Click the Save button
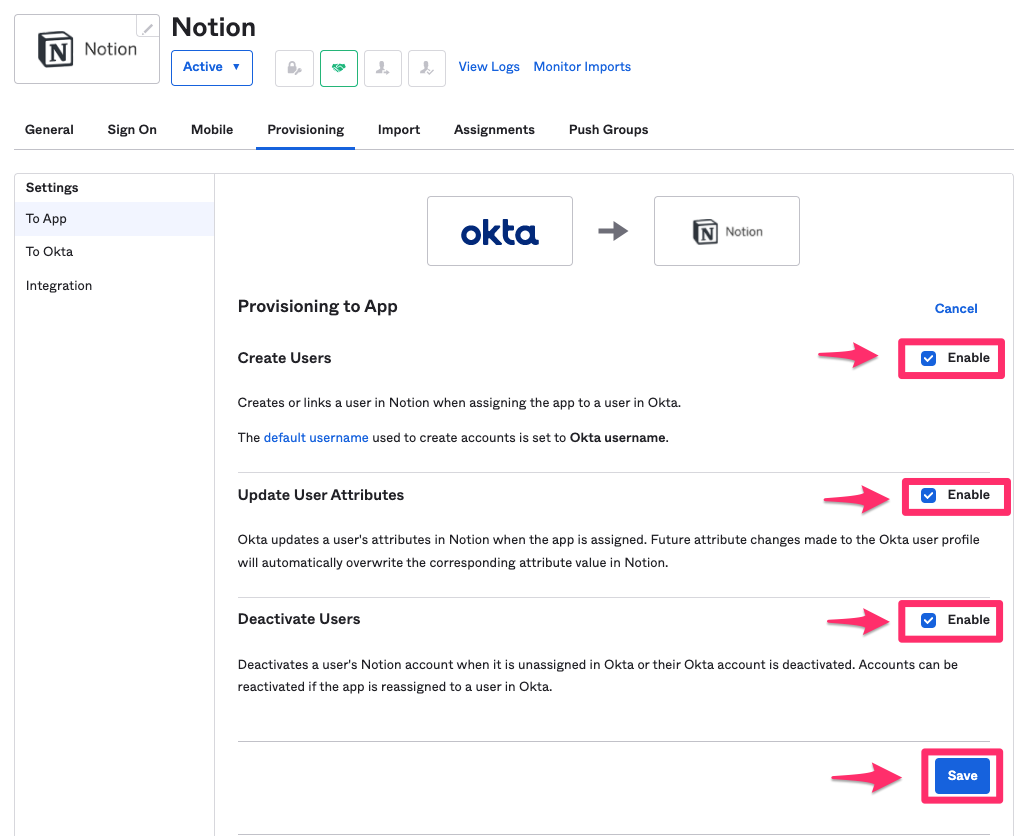1019x836 pixels. pyautogui.click(x=961, y=775)
